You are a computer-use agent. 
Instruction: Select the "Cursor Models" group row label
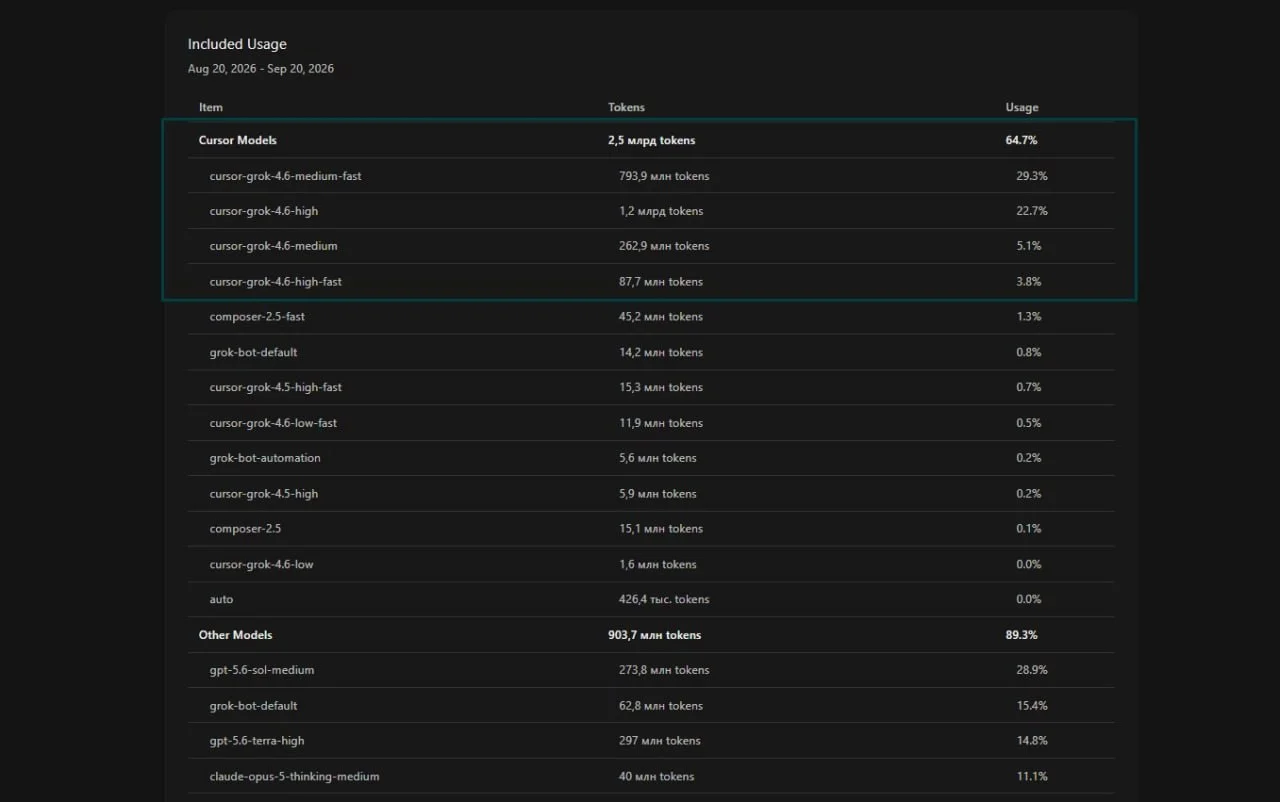pos(238,140)
